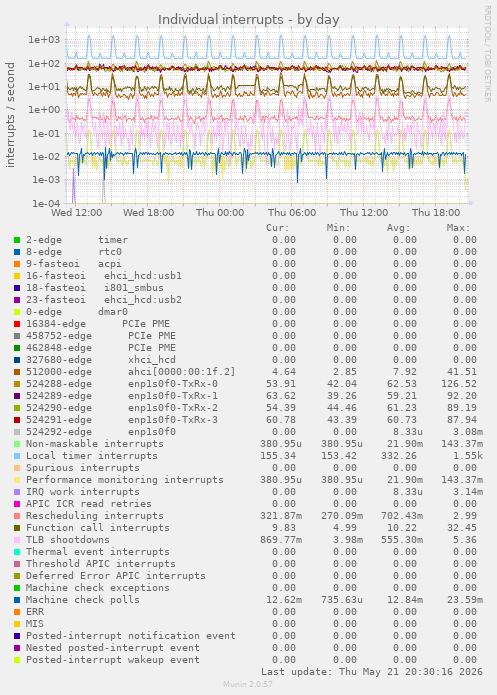Click the legend entry 16-fasteoi ehci_hcd:usb1
This screenshot has height=695, width=497.
tap(104, 276)
